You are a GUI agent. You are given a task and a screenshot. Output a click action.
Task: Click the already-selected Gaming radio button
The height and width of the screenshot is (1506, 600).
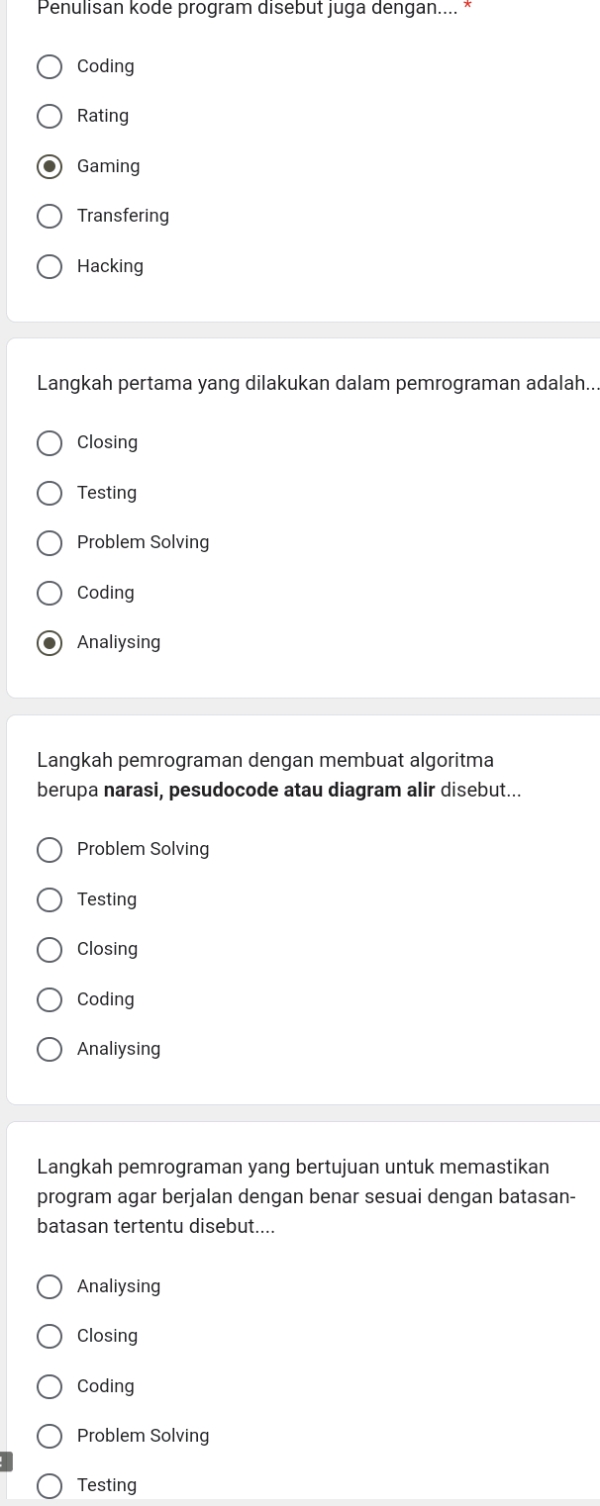(x=49, y=166)
